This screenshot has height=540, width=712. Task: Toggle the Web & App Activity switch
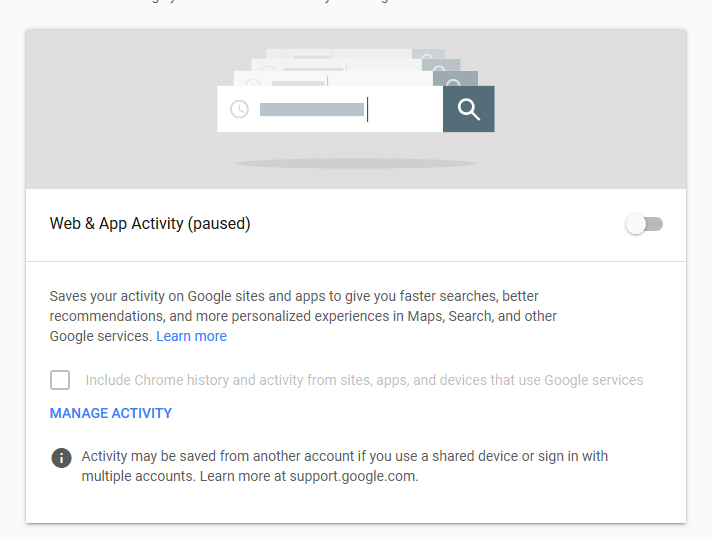coord(643,224)
